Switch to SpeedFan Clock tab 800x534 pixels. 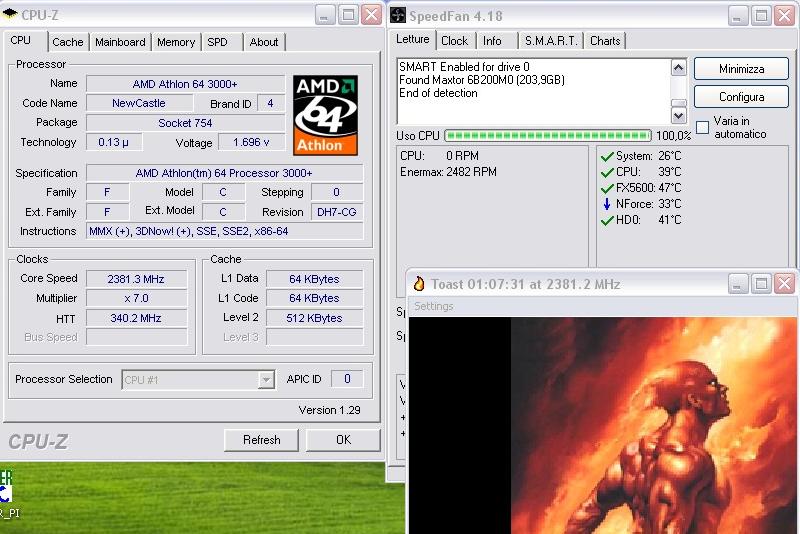click(455, 41)
